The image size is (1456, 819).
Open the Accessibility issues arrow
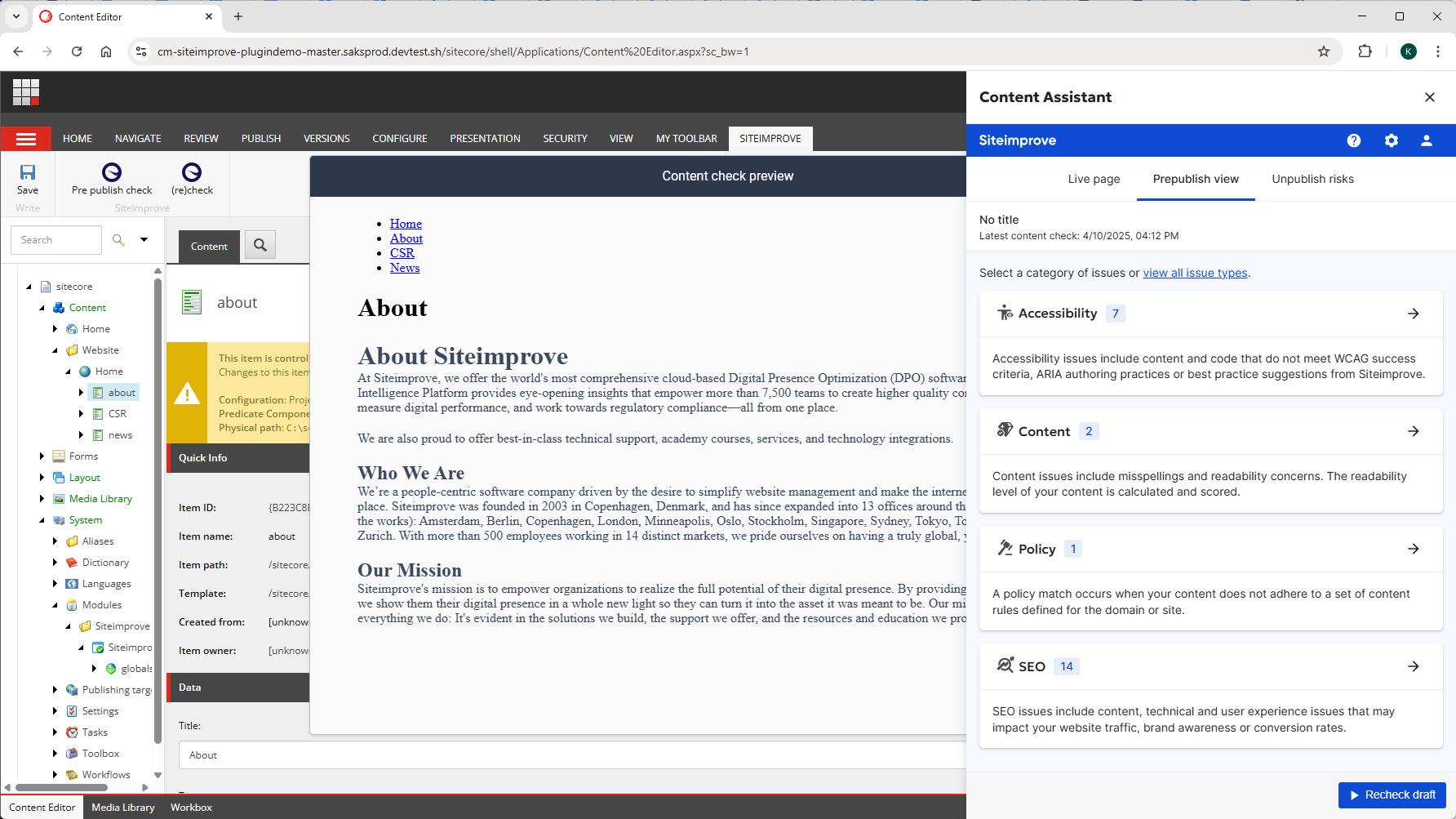click(x=1414, y=314)
